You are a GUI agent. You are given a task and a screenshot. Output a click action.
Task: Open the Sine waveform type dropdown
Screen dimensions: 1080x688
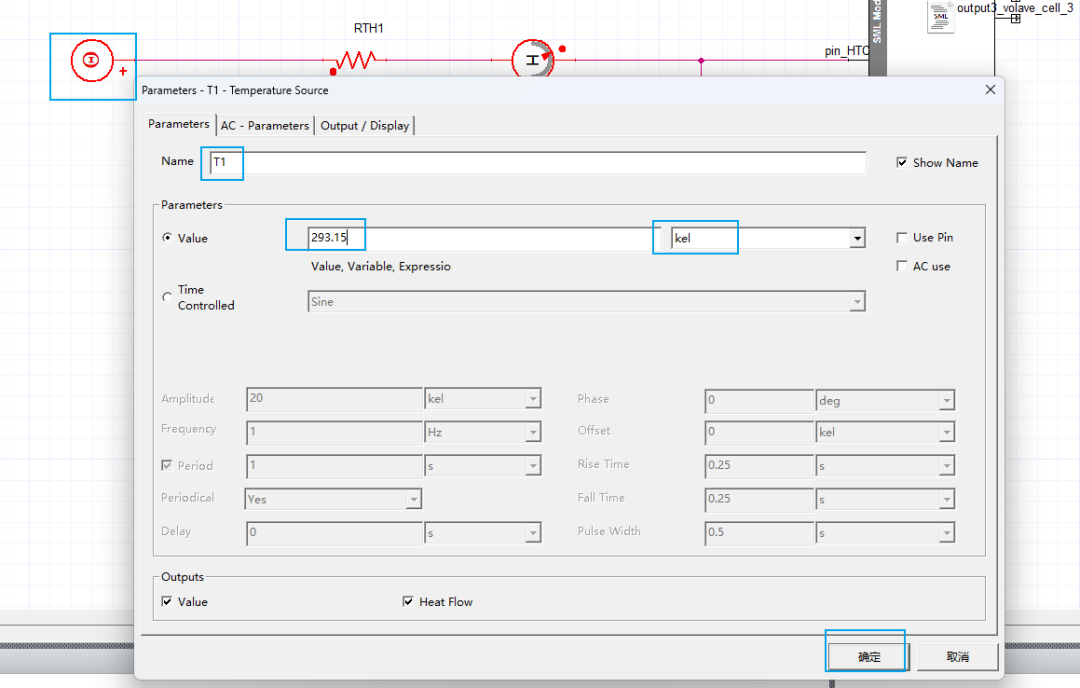click(856, 302)
